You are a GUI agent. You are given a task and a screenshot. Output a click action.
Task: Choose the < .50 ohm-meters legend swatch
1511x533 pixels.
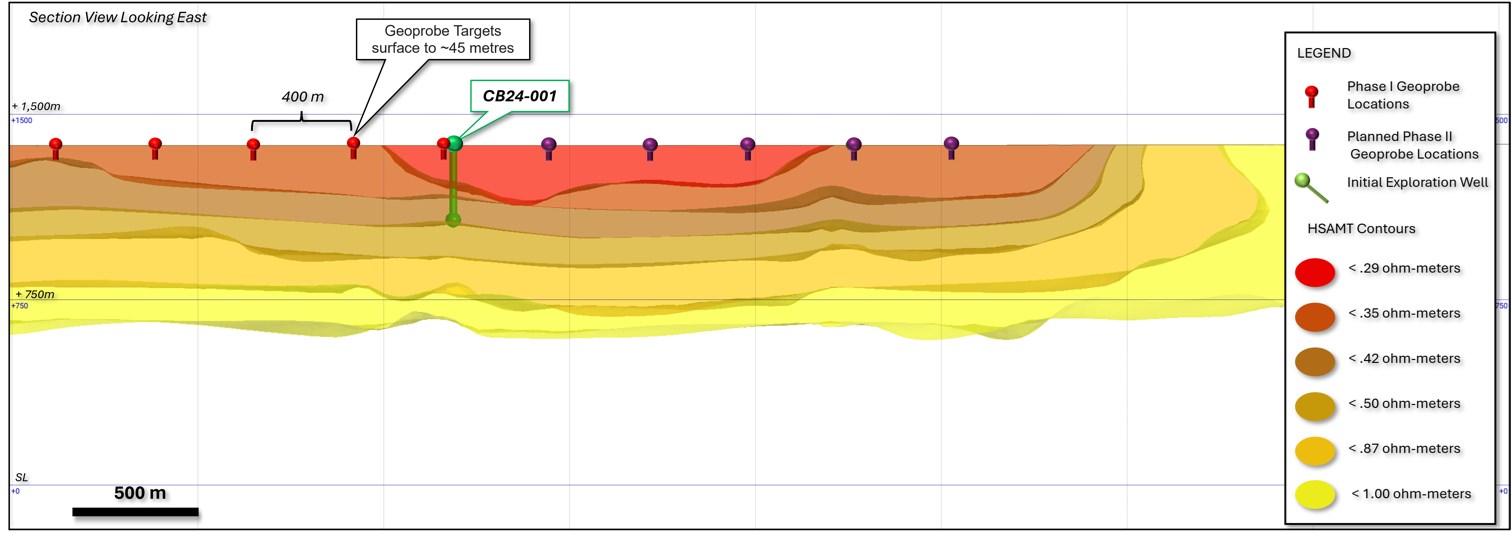pyautogui.click(x=1315, y=404)
